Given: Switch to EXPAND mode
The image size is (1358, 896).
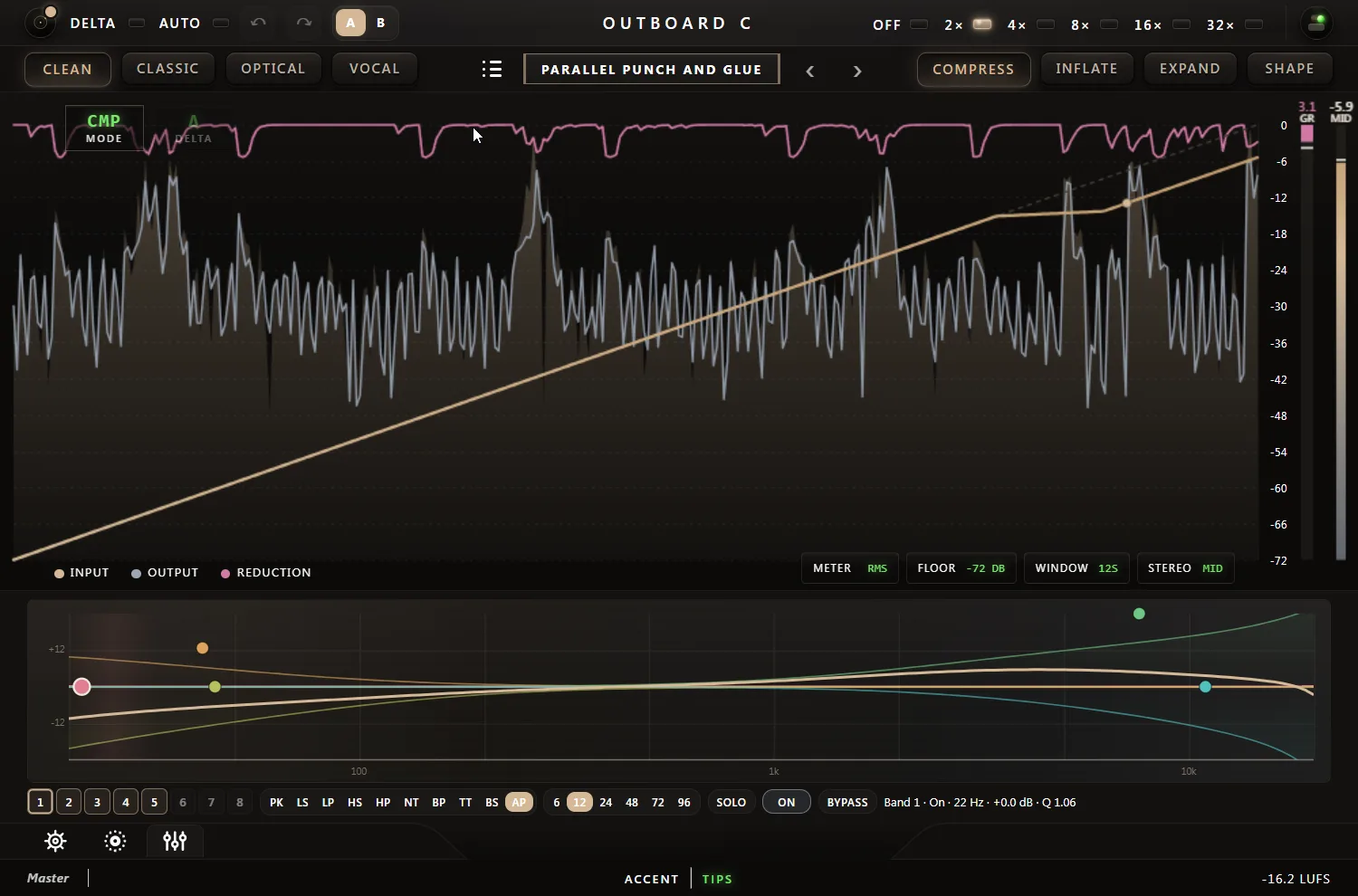Looking at the screenshot, I should pyautogui.click(x=1190, y=69).
